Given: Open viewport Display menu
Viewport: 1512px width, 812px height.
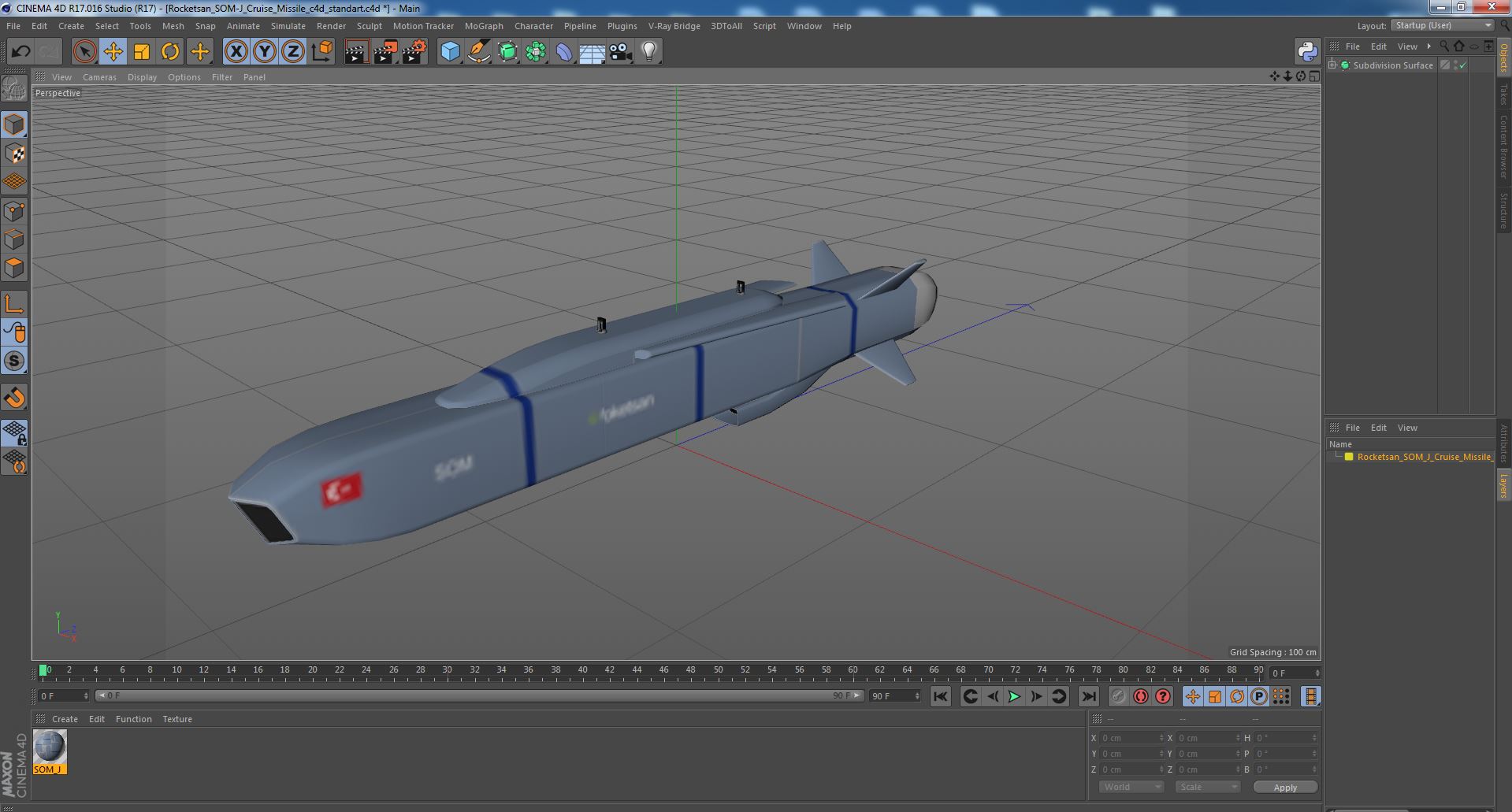Looking at the screenshot, I should pos(142,77).
